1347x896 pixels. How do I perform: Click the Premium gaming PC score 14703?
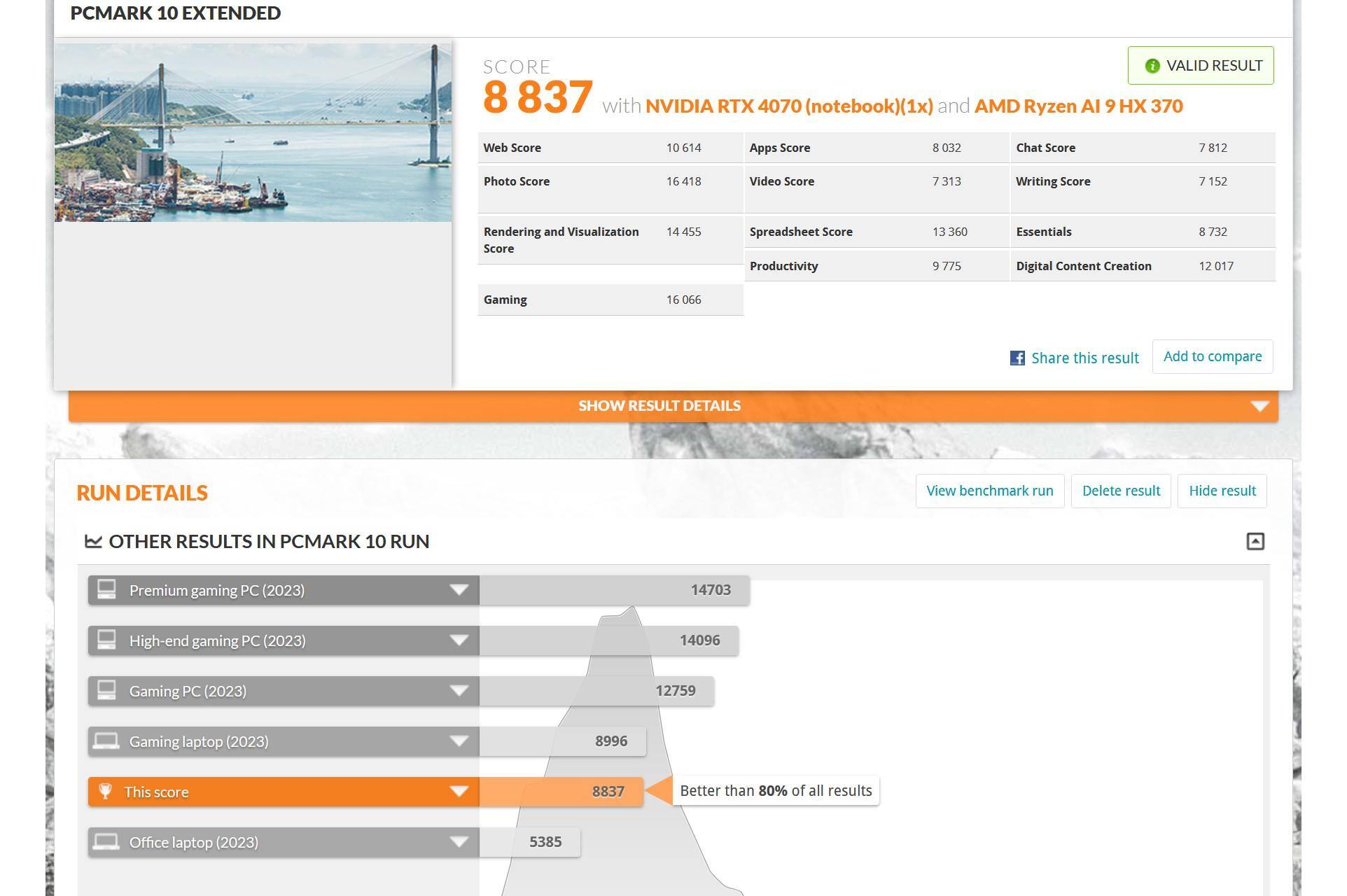[711, 589]
